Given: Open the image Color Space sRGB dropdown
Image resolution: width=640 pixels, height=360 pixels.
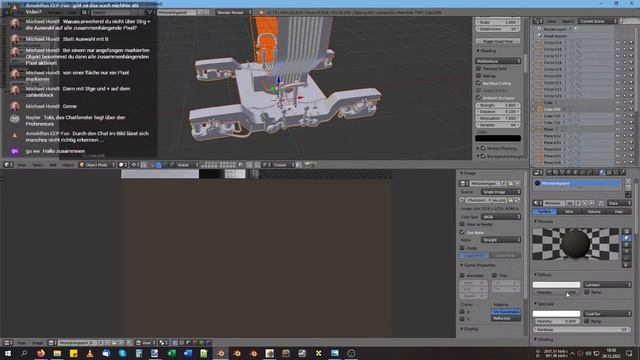Looking at the screenshot, I should coord(500,217).
